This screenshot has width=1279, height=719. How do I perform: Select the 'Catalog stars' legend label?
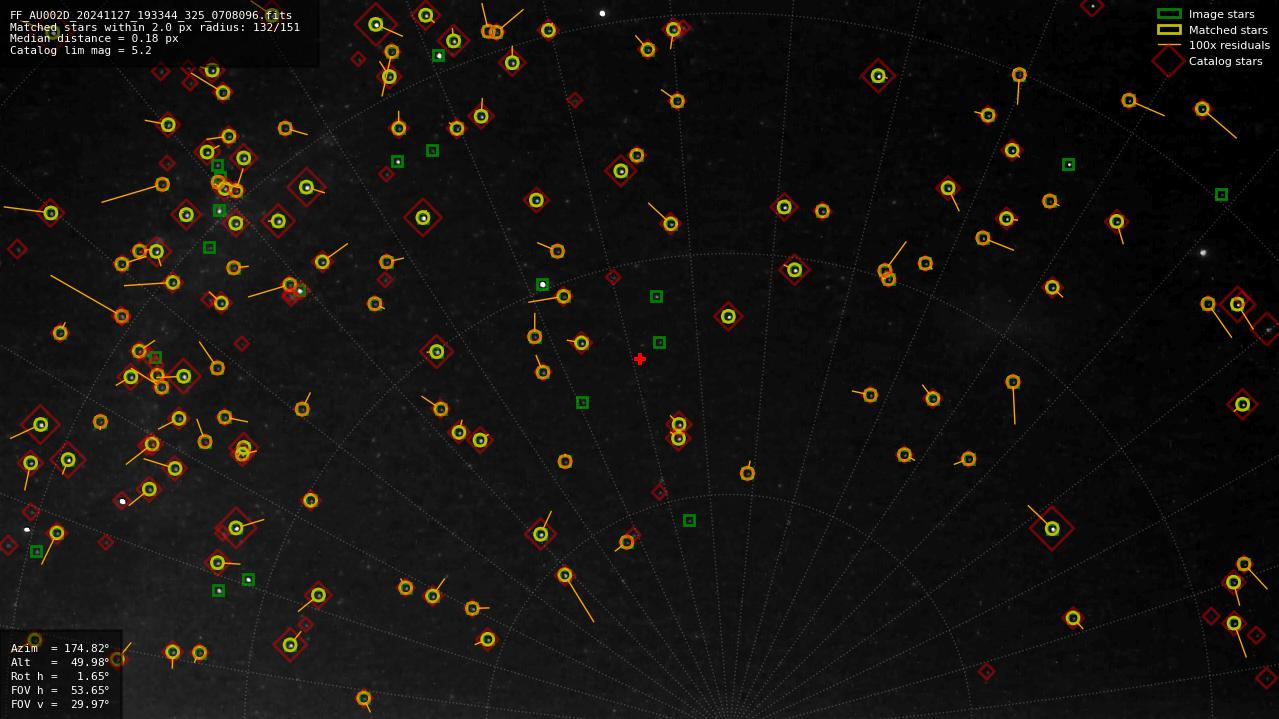pyautogui.click(x=1225, y=61)
